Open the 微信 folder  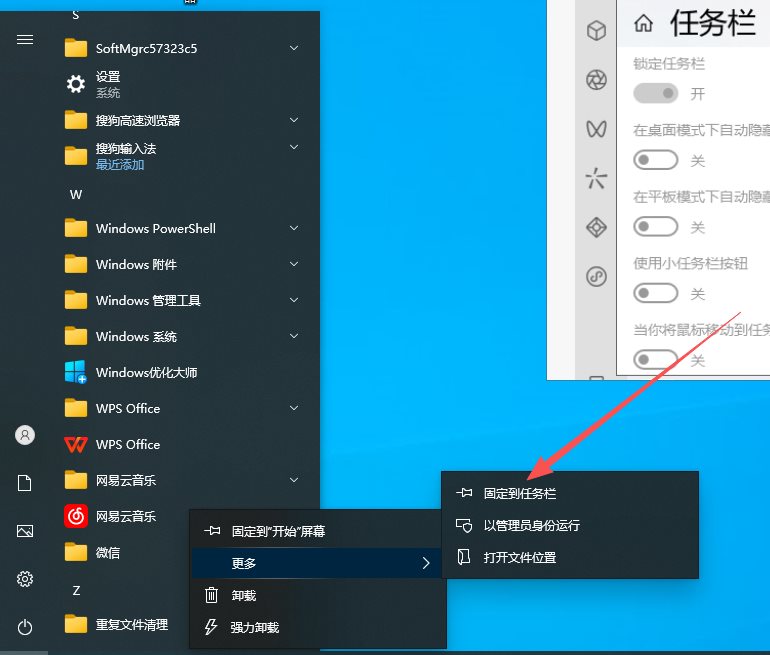pyautogui.click(x=92, y=552)
